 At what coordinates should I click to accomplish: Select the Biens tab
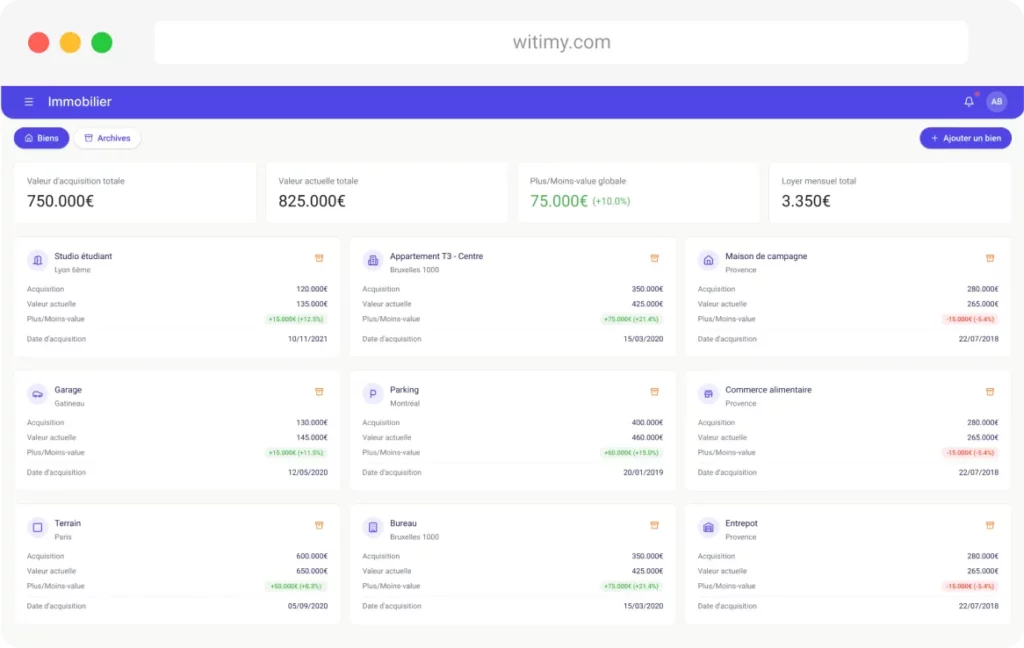point(42,138)
